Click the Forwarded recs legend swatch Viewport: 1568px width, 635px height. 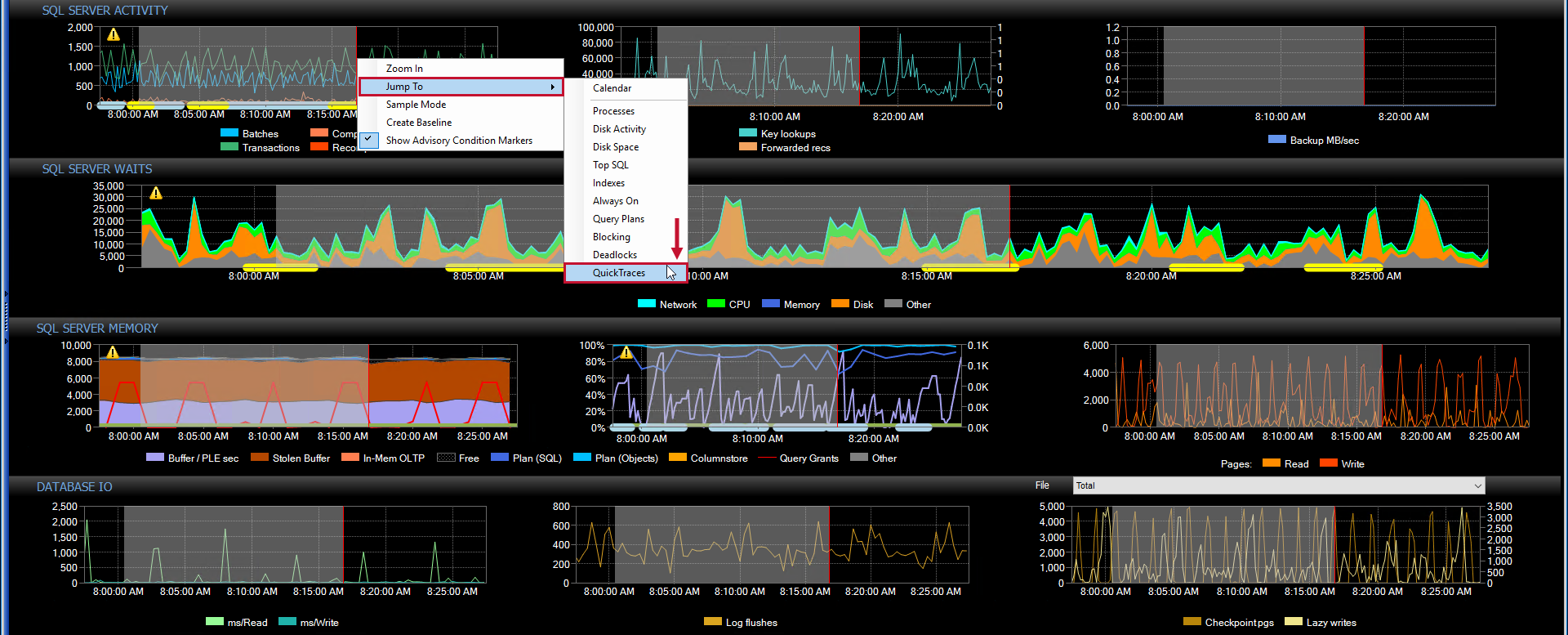click(x=748, y=147)
